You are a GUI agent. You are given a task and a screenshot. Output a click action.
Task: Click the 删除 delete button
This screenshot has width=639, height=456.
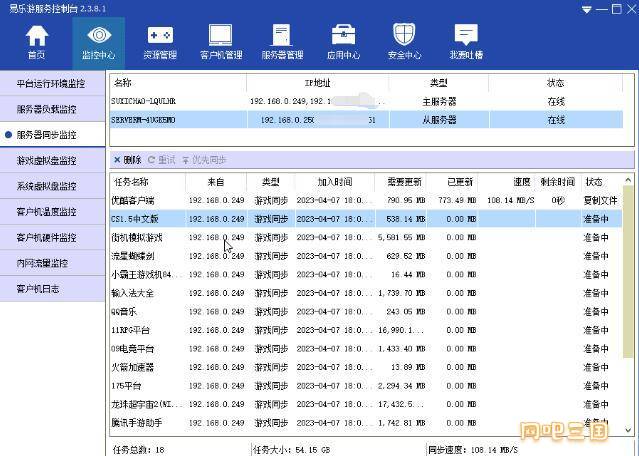[128, 160]
